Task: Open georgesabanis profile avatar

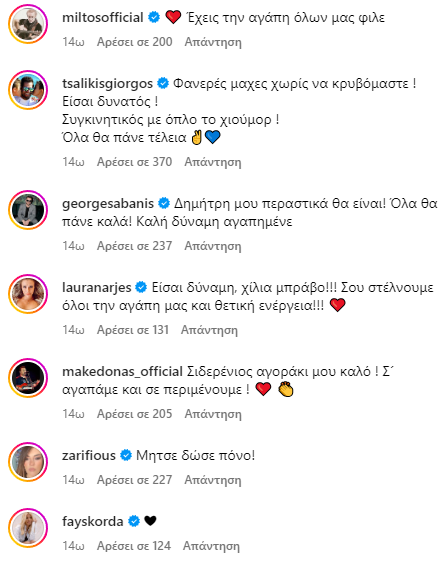Action: tap(28, 210)
